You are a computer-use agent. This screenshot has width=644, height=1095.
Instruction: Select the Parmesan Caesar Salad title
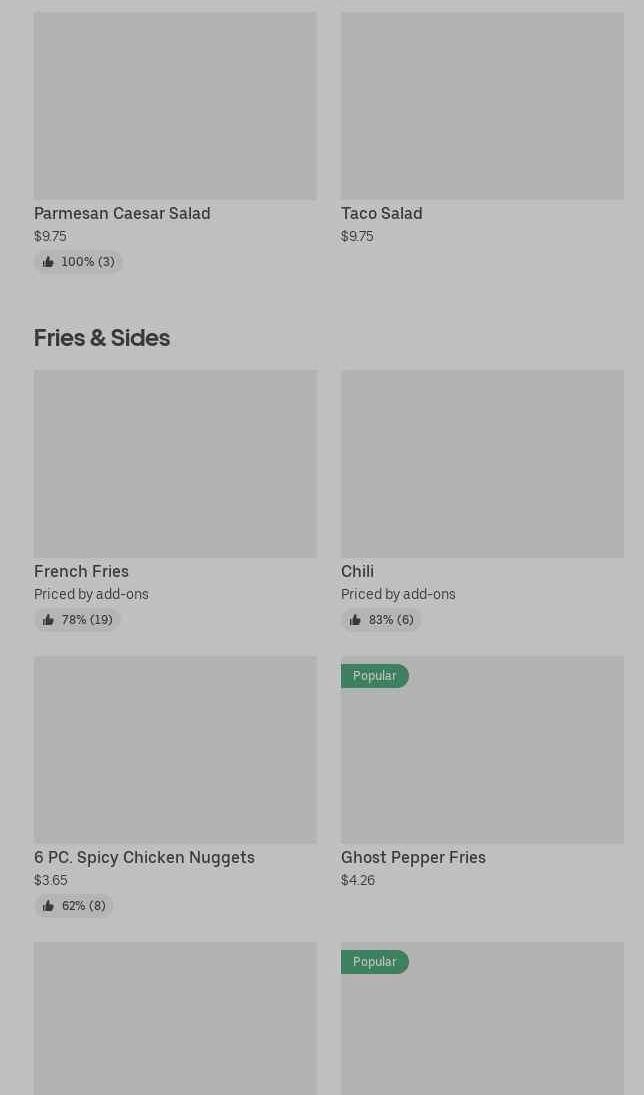122,214
